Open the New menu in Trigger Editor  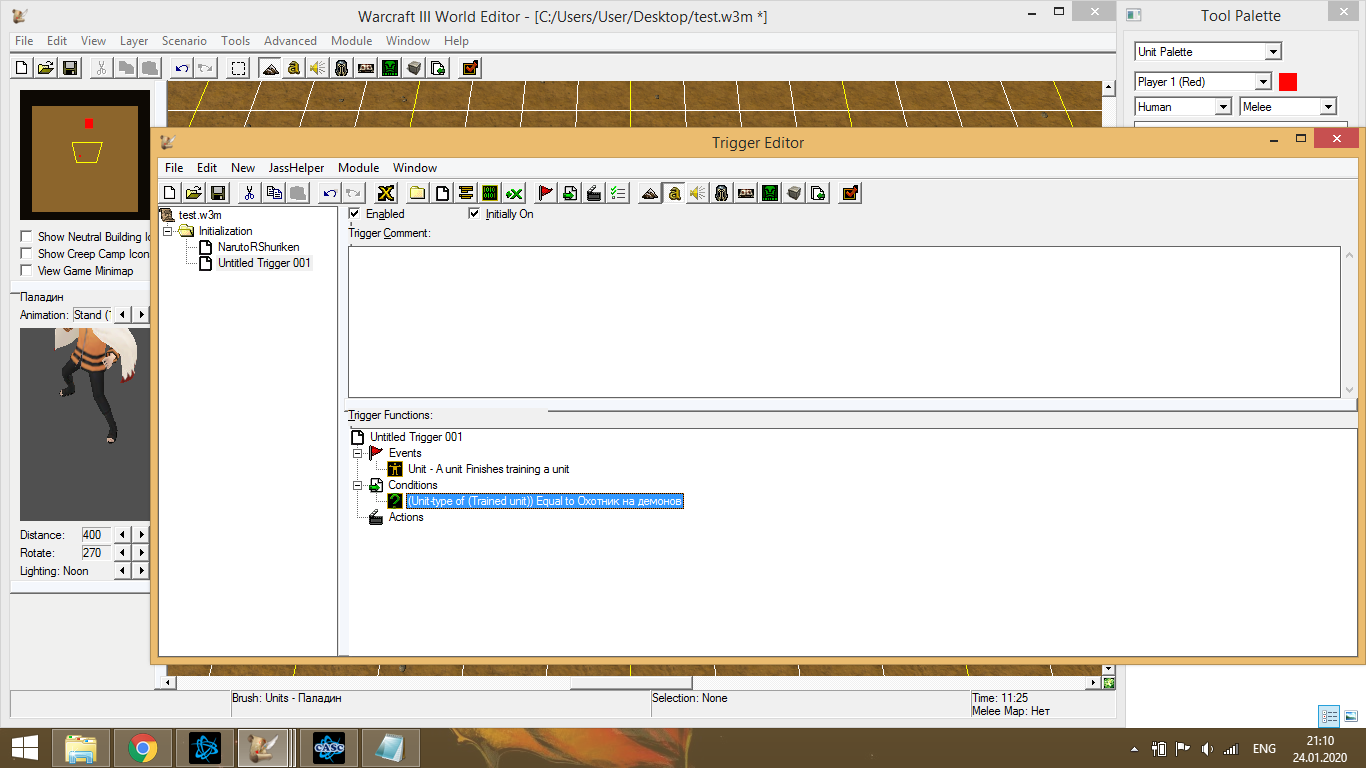tap(243, 168)
